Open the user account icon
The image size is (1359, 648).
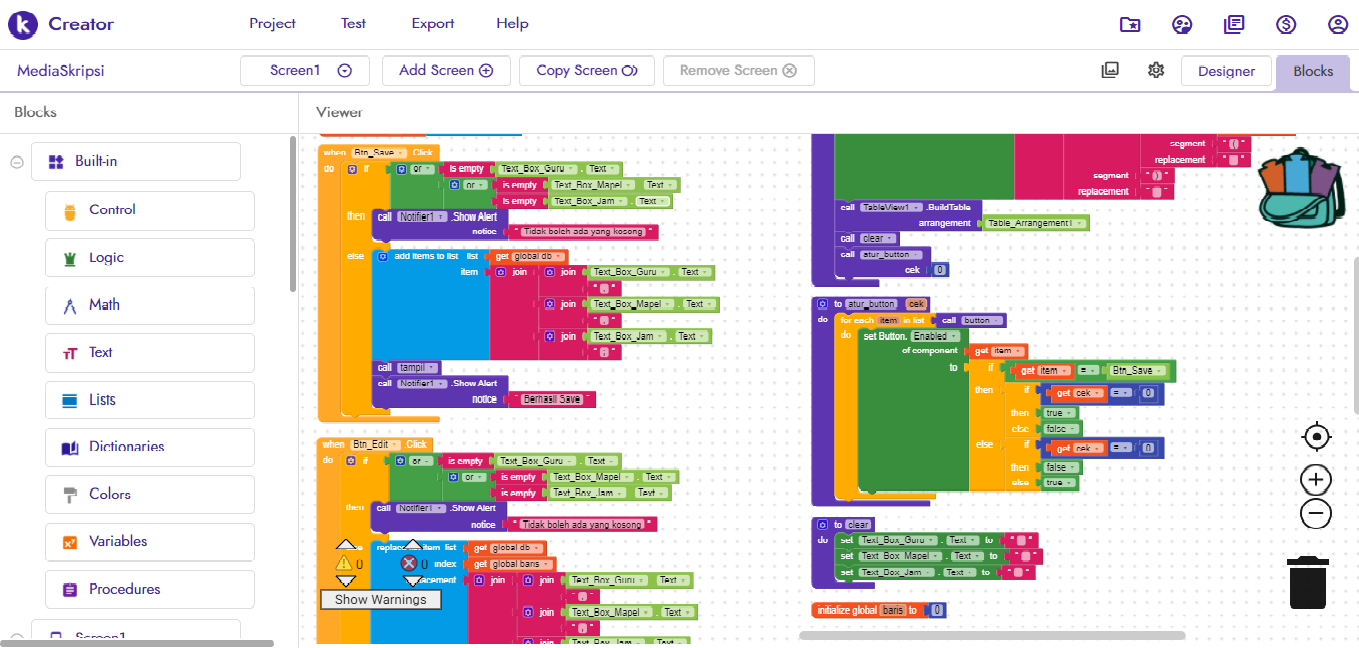(x=1338, y=25)
